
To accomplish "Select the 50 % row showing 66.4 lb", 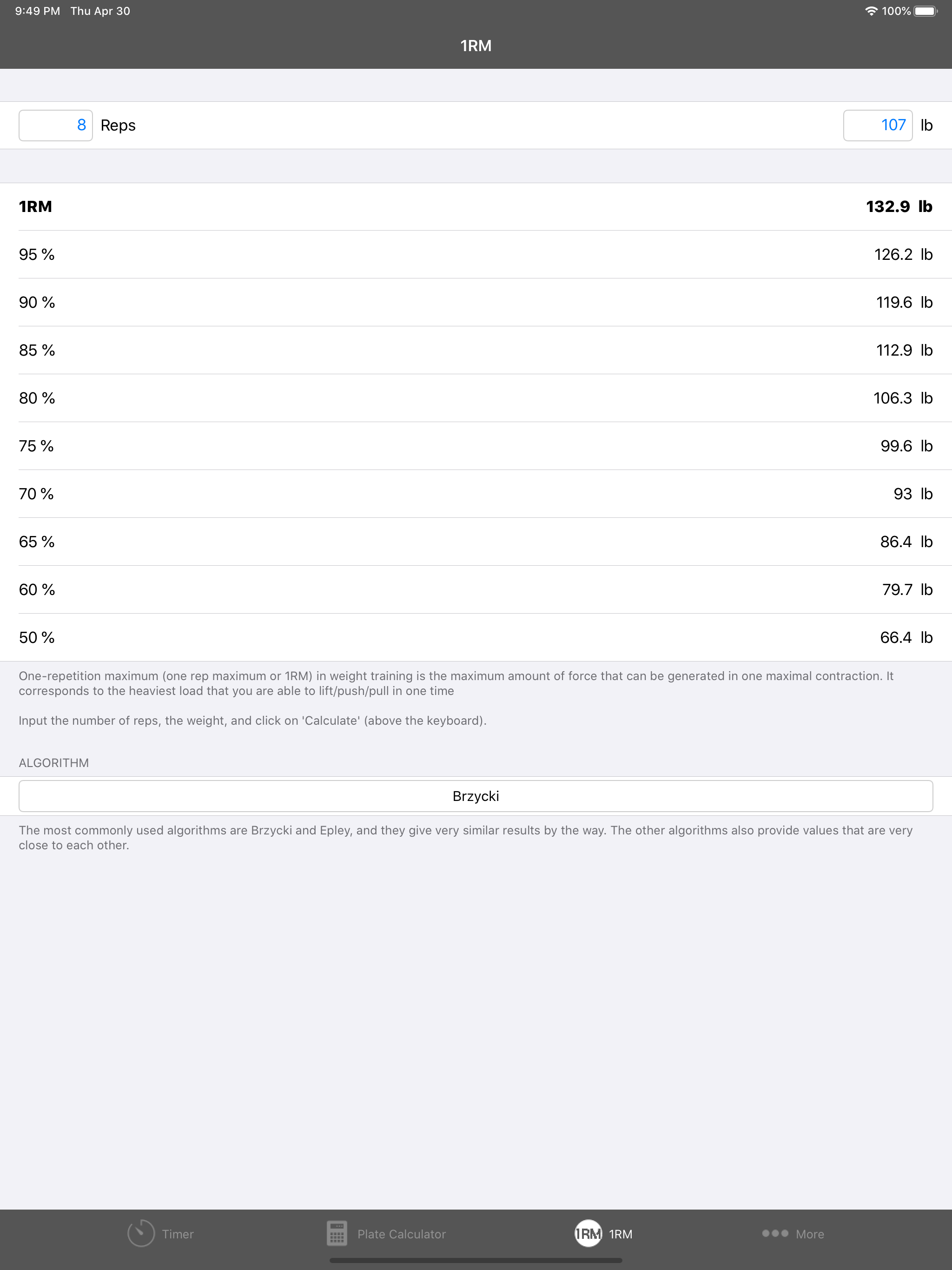I will 476,637.
